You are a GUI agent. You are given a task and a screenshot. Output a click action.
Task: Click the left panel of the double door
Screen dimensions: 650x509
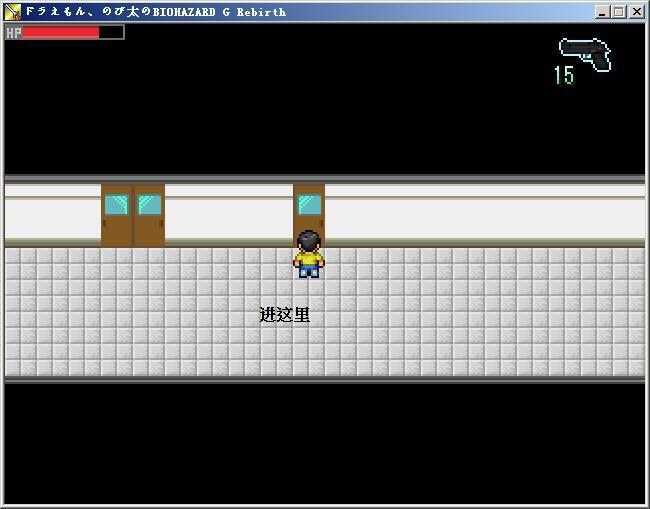(116, 216)
